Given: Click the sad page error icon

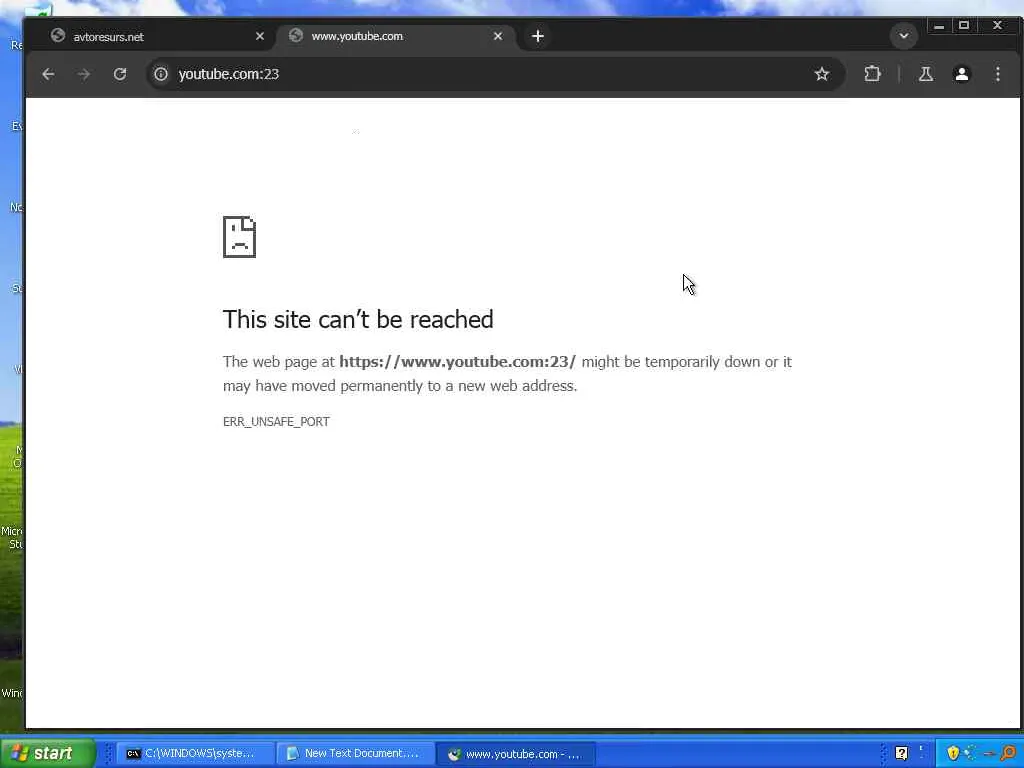Looking at the screenshot, I should tap(240, 237).
